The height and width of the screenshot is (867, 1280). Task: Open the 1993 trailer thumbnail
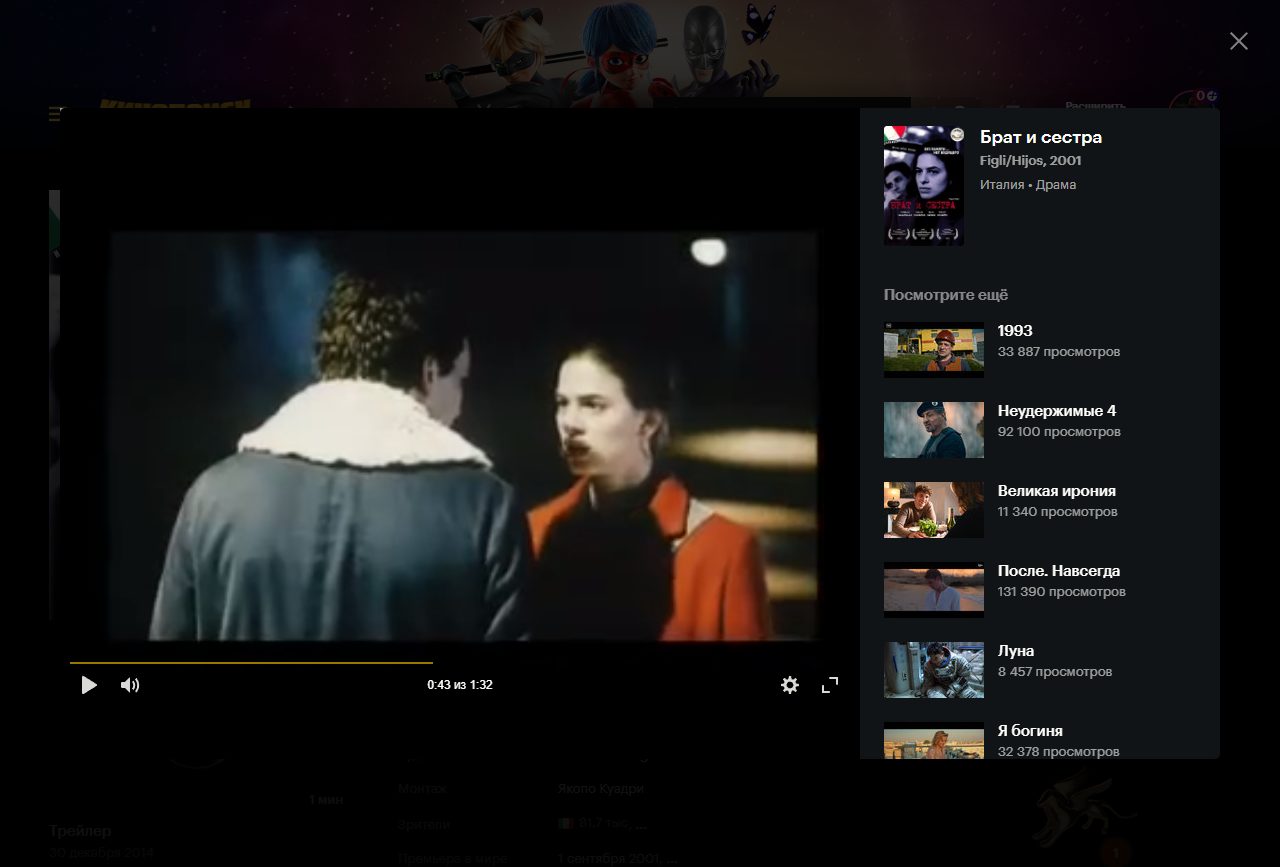point(934,350)
